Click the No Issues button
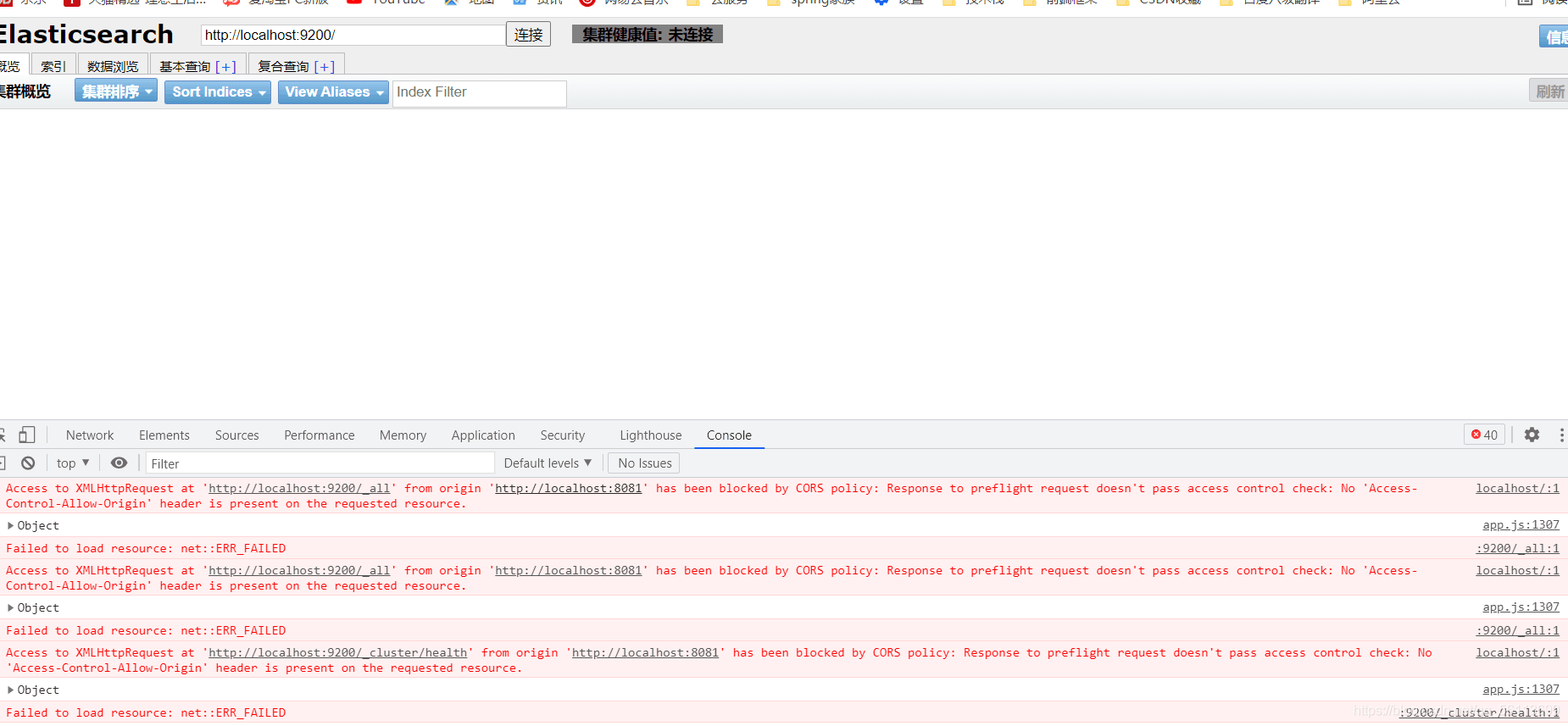 (644, 463)
